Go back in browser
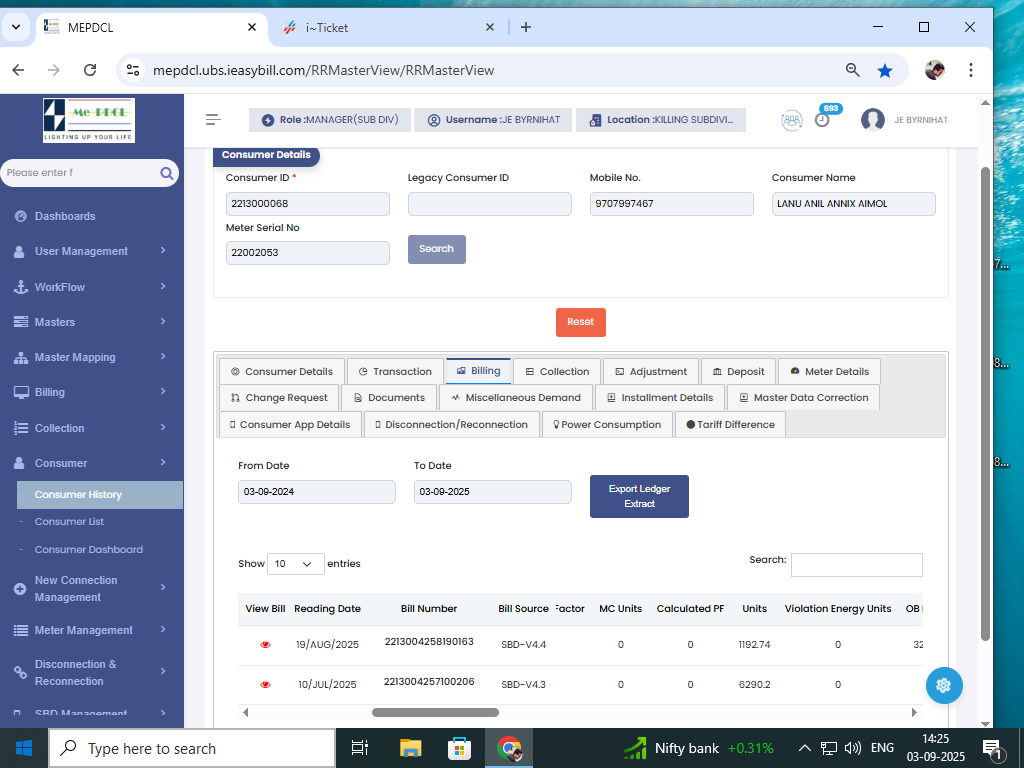The width and height of the screenshot is (1024, 768). [18, 70]
